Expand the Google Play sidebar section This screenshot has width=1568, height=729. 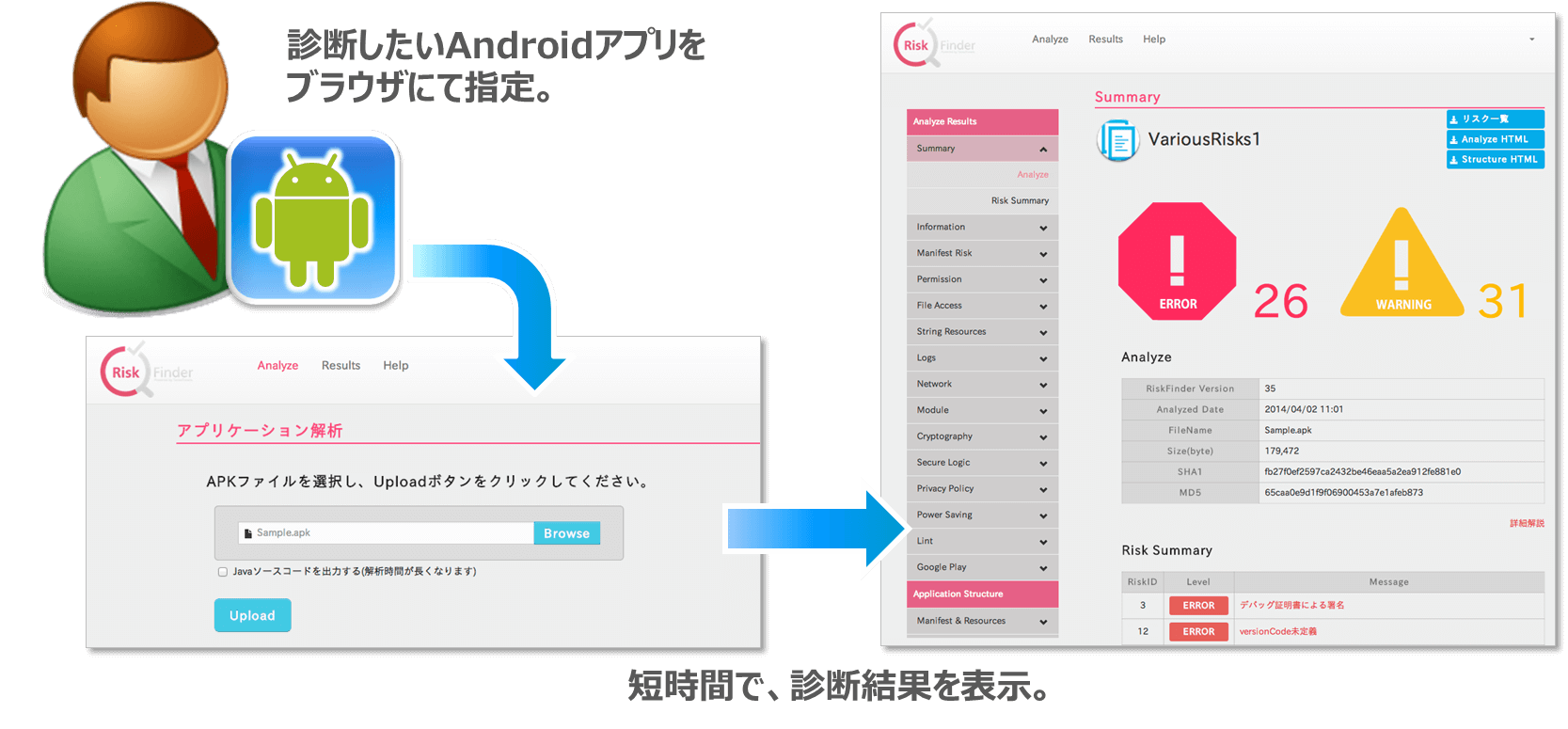[982, 567]
